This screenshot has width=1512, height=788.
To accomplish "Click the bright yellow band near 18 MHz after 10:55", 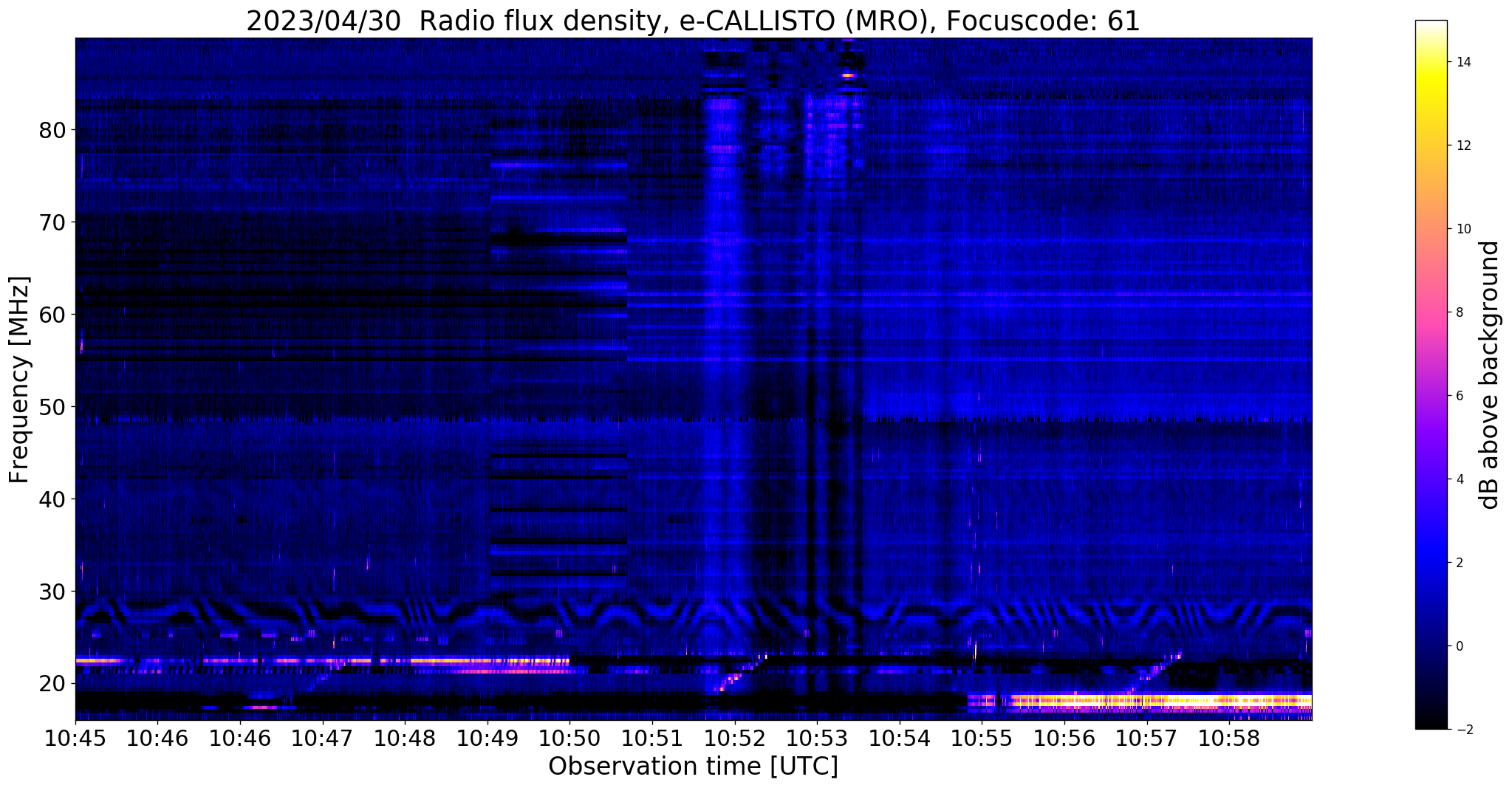I will (1160, 702).
